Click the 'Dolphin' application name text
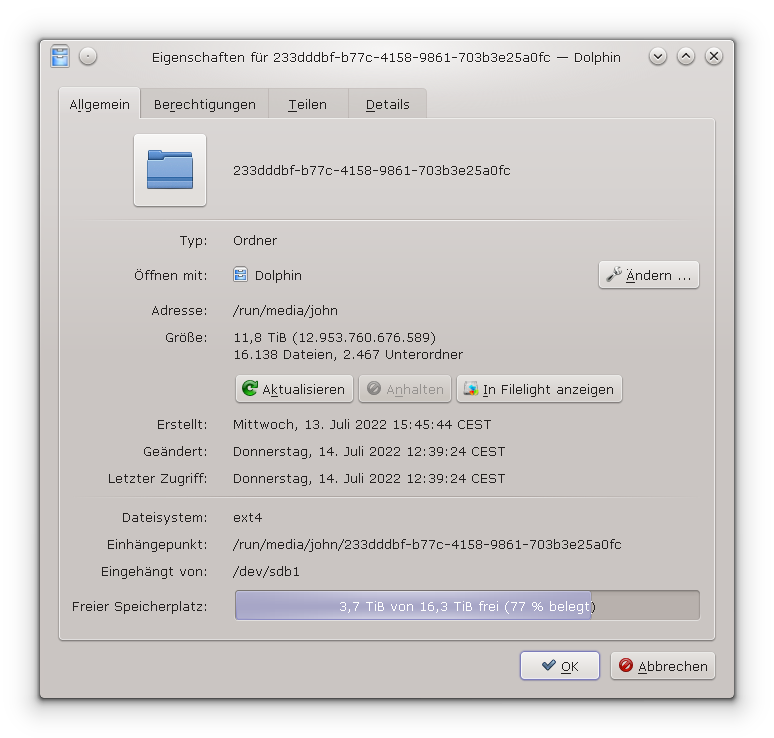The height and width of the screenshot is (738, 774). tap(278, 275)
